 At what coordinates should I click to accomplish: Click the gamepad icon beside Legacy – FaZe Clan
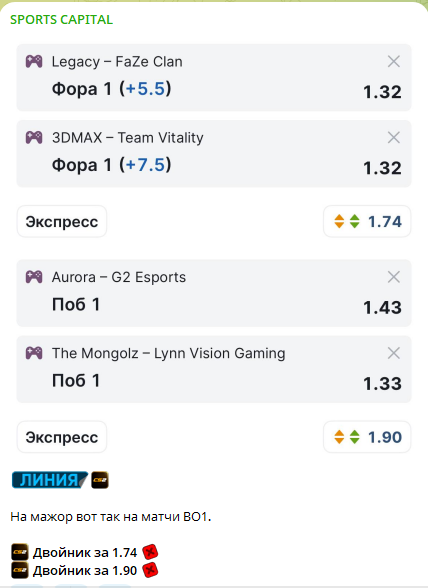(x=34, y=62)
